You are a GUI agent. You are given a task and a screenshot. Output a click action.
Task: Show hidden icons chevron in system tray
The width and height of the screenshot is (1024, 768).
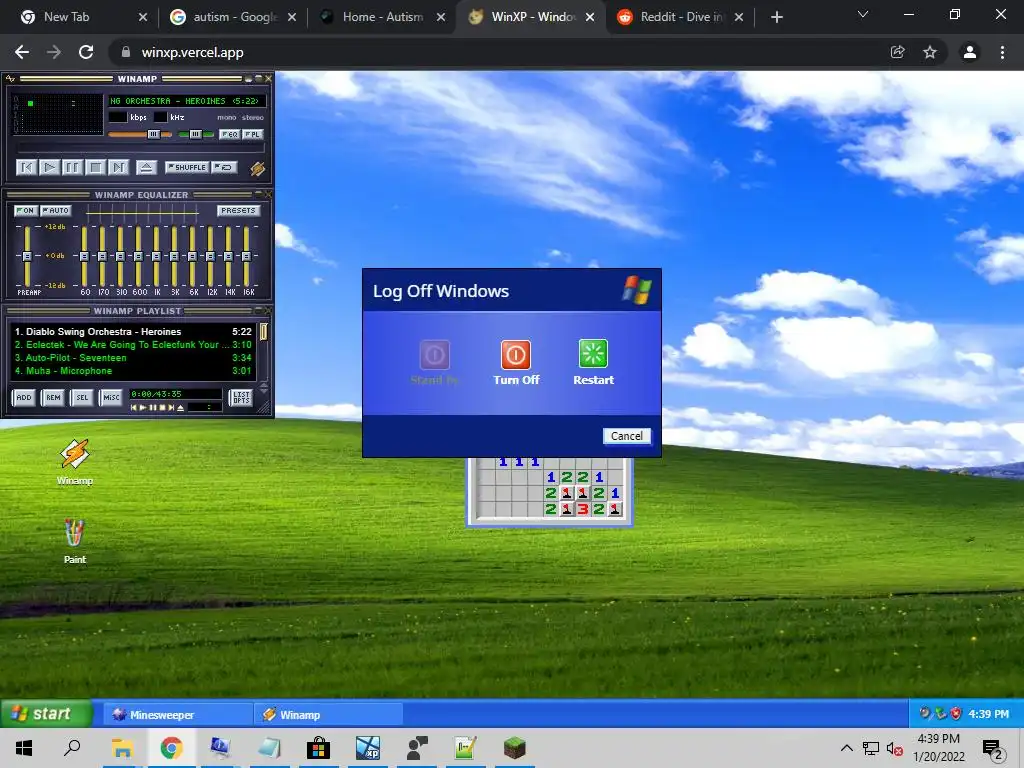[846, 748]
